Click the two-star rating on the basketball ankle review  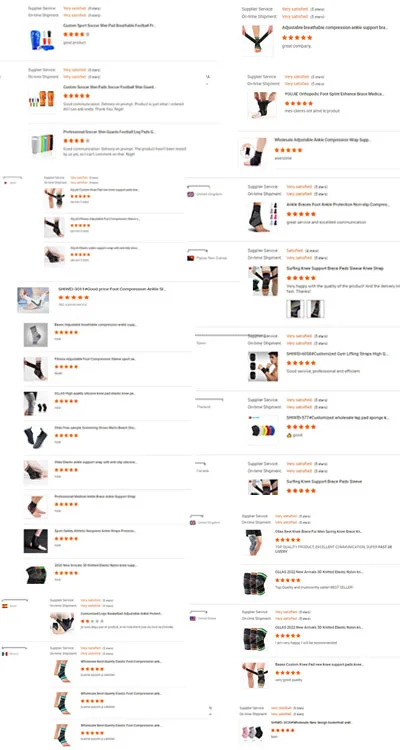(x=92, y=621)
